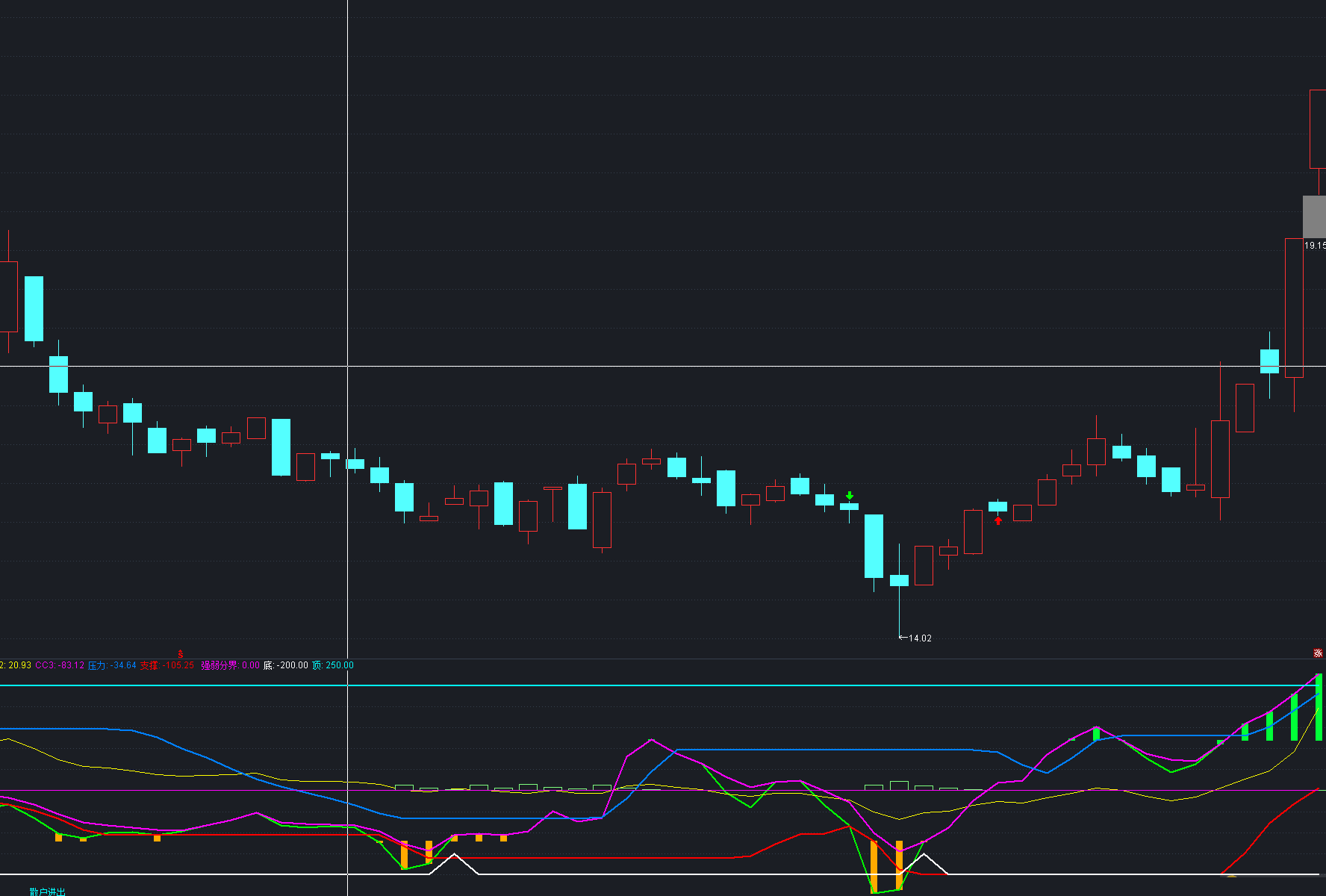Select the 支撑 indicator value -105.25
1326x896 pixels.
coord(167,665)
